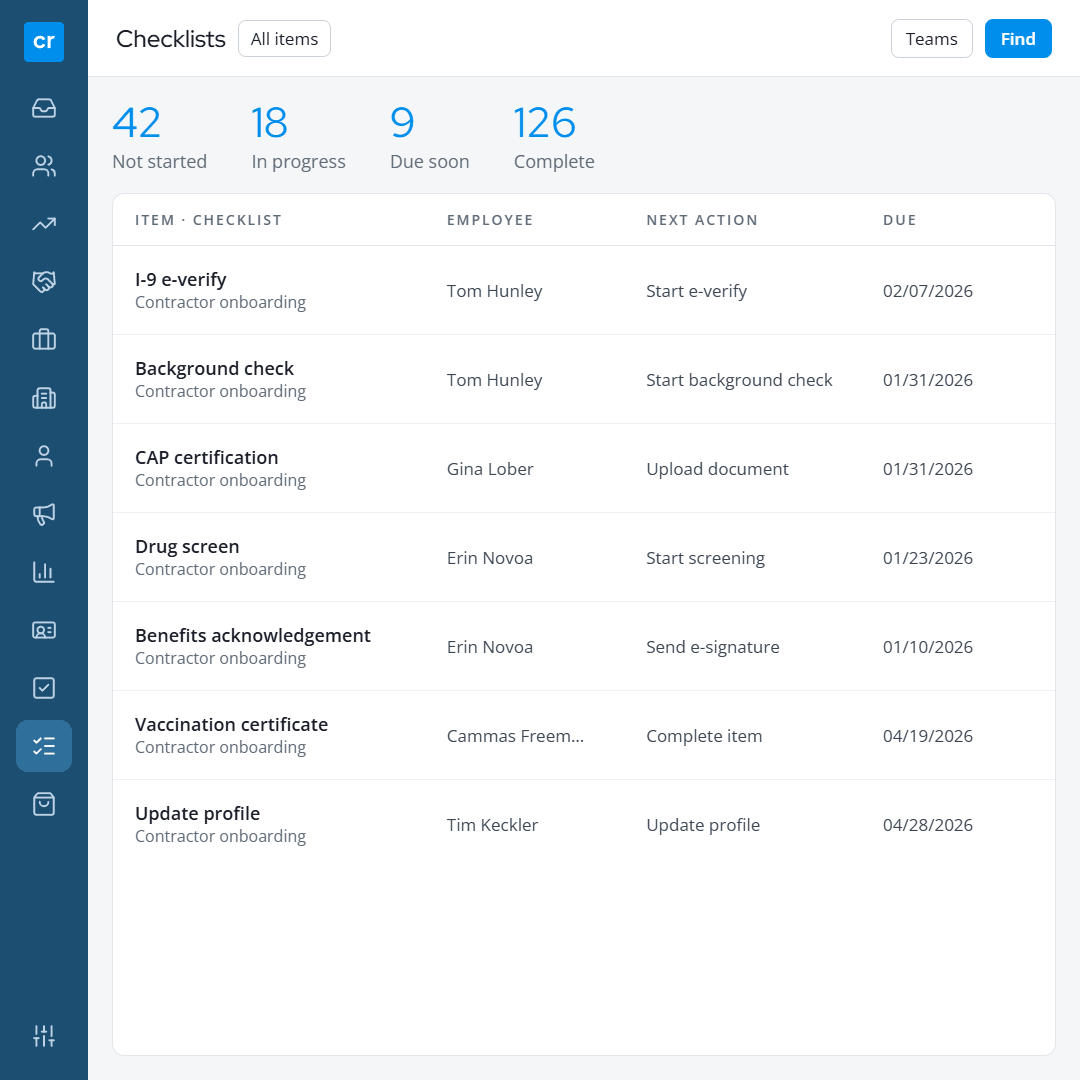Select the active checklist list icon
The width and height of the screenshot is (1080, 1080).
[44, 746]
